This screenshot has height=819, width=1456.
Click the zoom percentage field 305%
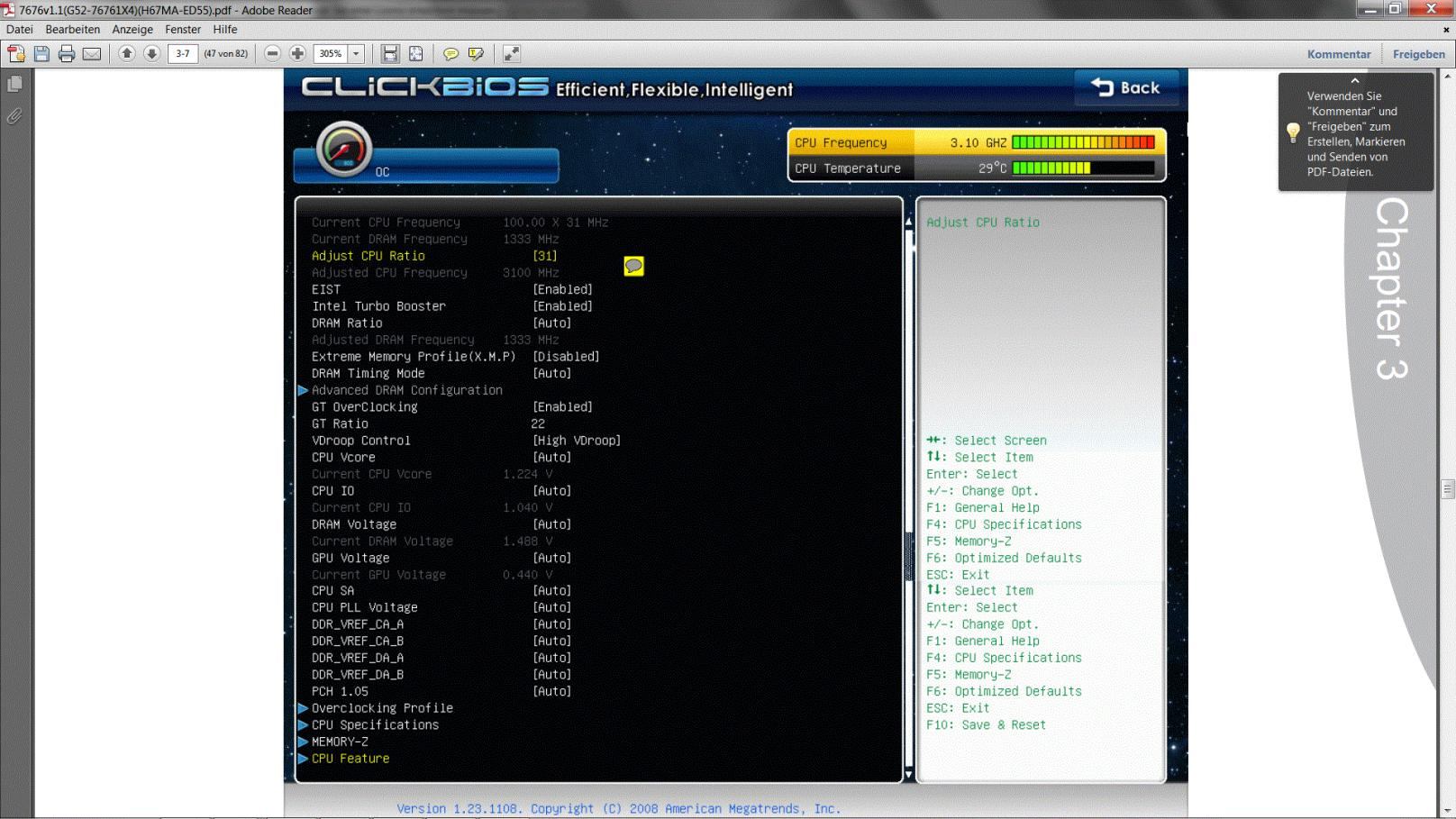(331, 54)
